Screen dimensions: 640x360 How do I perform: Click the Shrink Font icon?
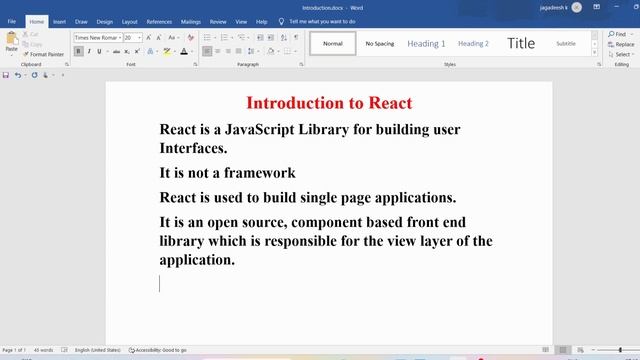point(159,38)
